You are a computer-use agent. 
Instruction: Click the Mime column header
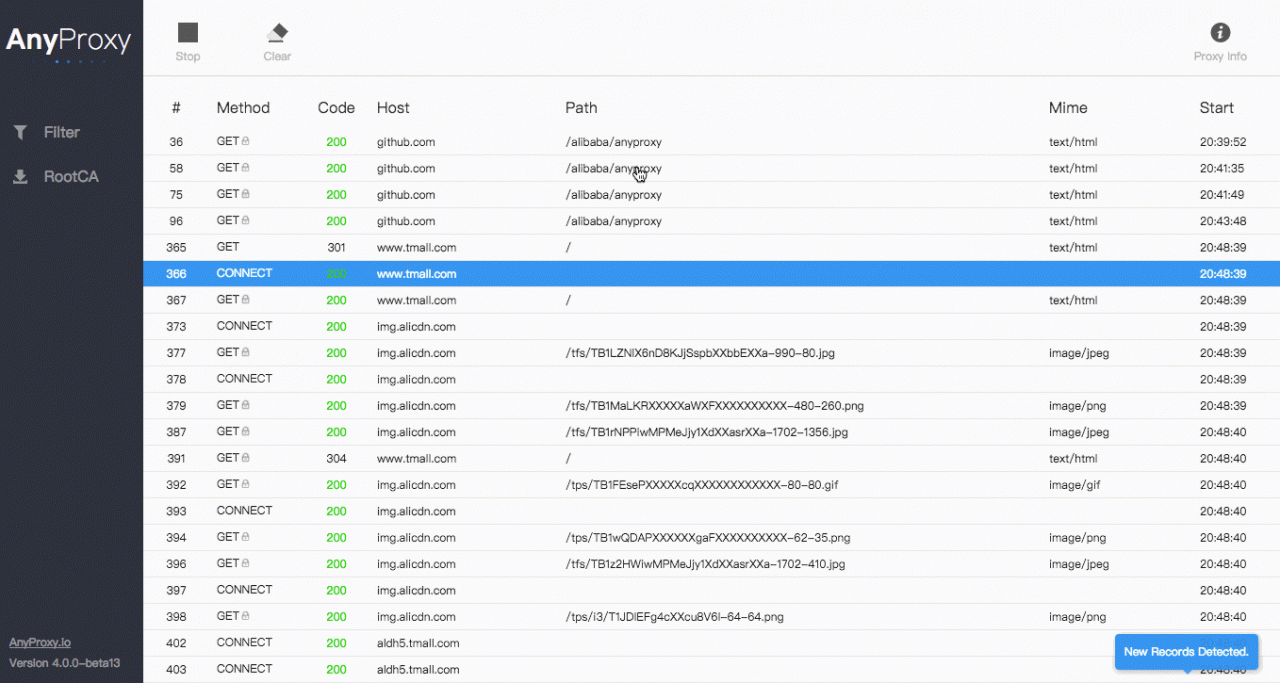1067,108
